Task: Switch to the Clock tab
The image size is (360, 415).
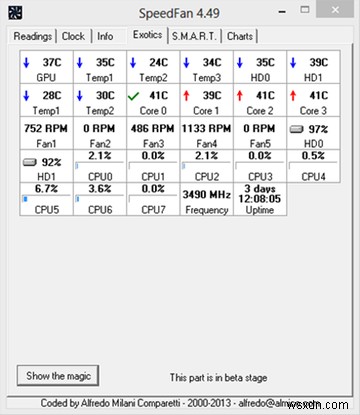Action: coord(73,36)
